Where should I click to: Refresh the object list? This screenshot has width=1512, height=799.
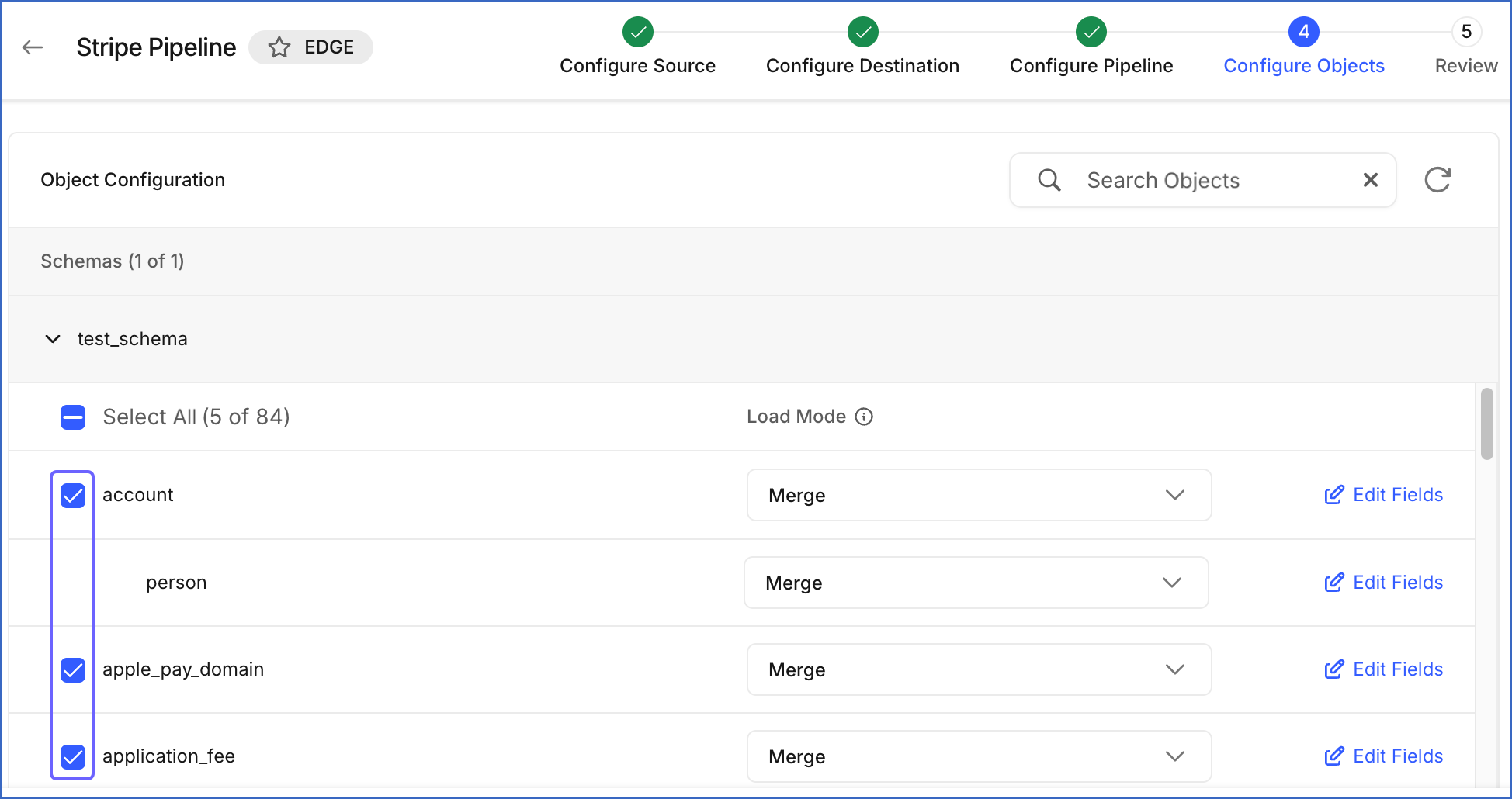[x=1437, y=180]
